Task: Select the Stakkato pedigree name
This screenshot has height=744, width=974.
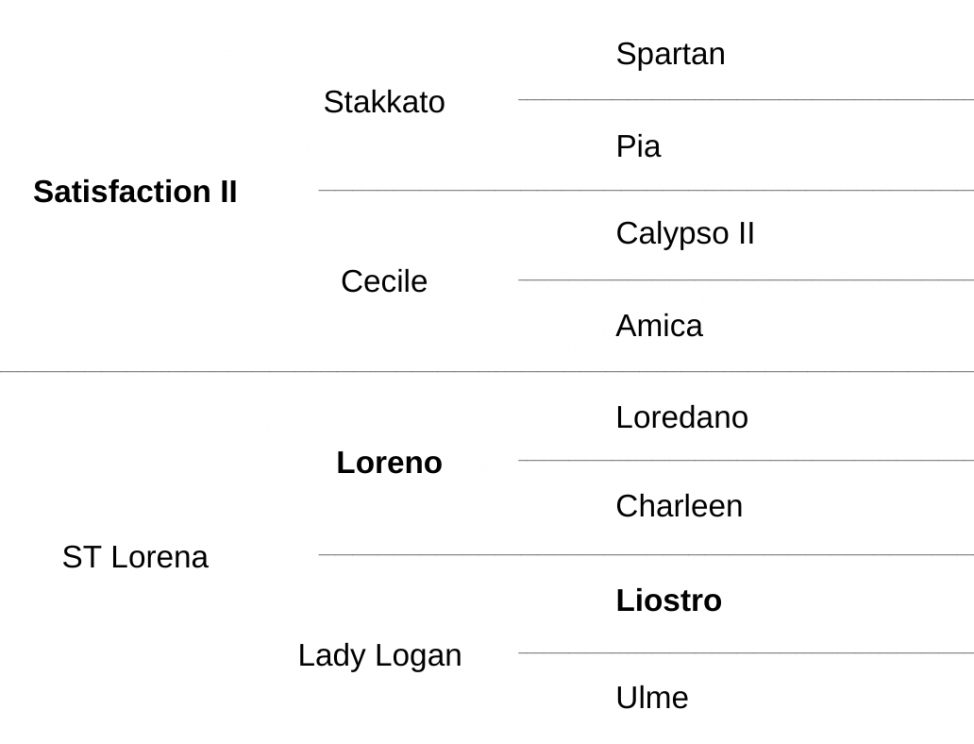Action: point(385,102)
